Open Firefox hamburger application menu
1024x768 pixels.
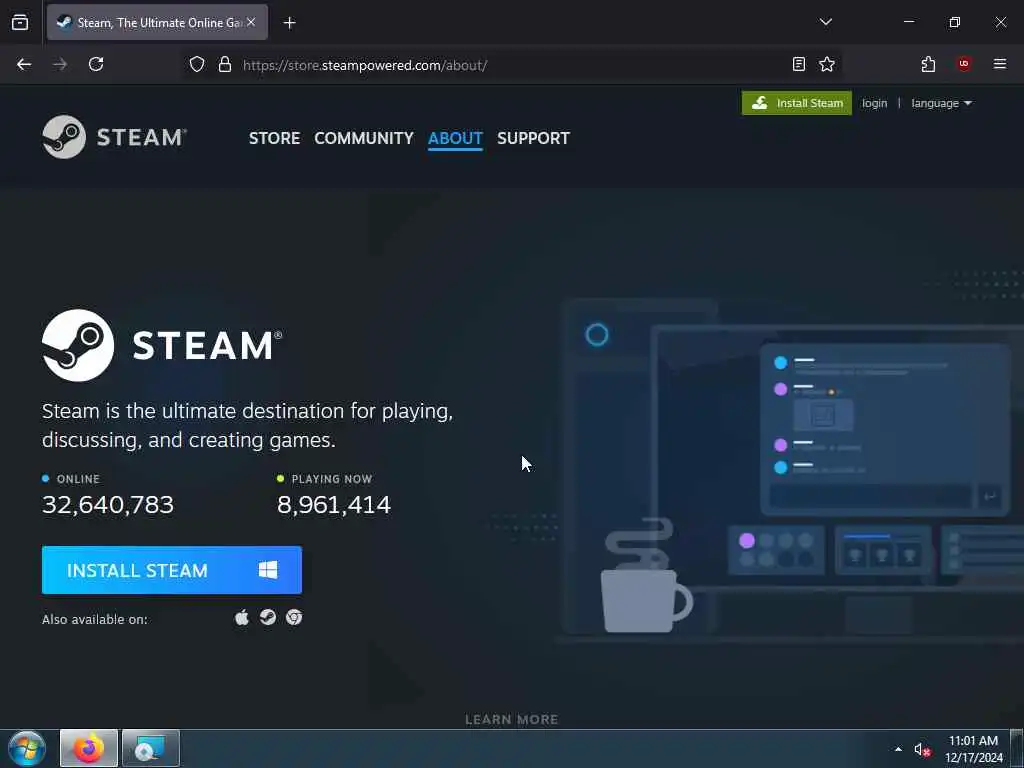coord(999,64)
